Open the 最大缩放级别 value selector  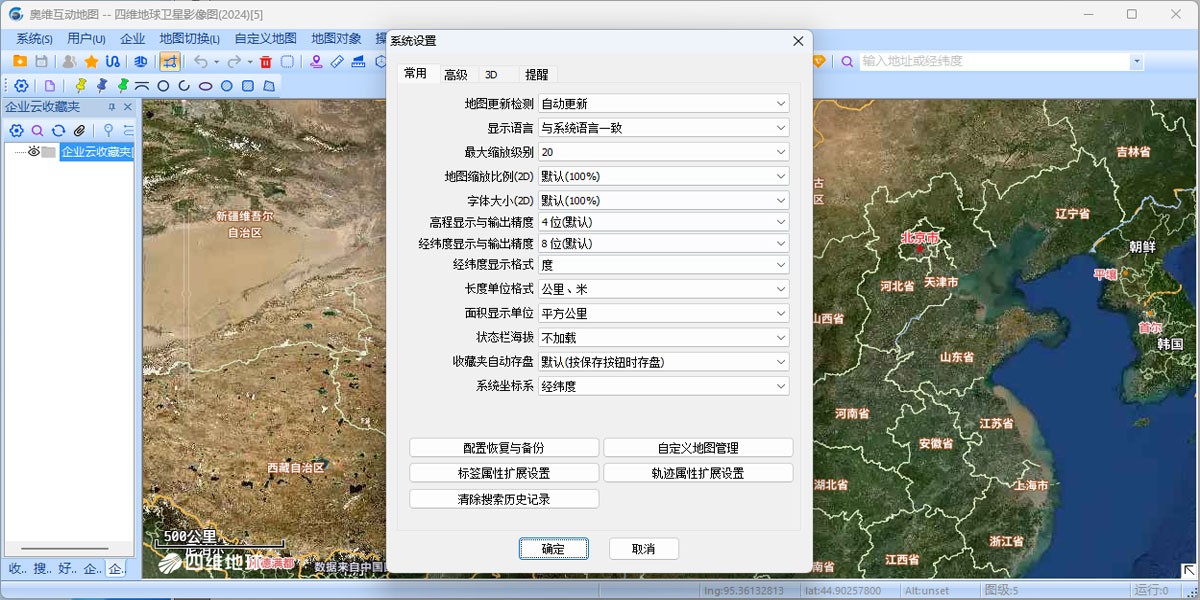(x=663, y=152)
